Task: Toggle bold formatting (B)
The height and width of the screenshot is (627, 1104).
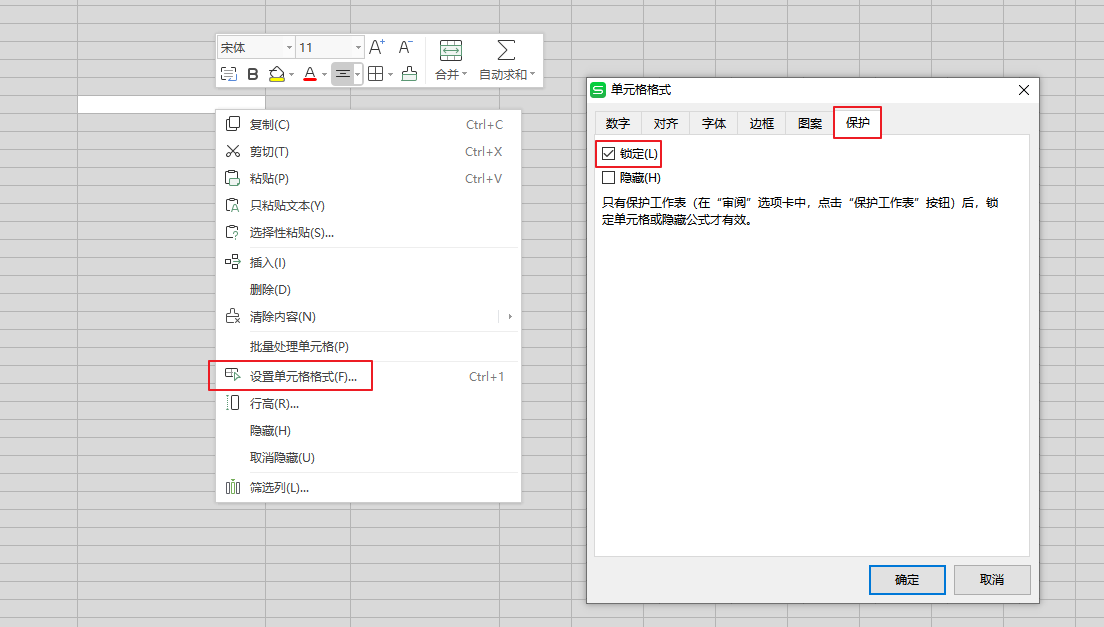Action: [253, 74]
